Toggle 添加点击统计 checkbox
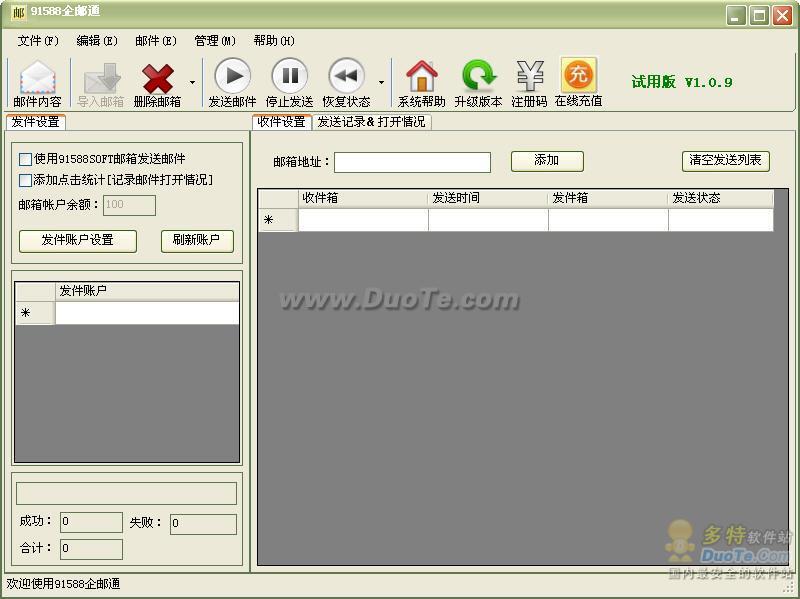 (26, 181)
